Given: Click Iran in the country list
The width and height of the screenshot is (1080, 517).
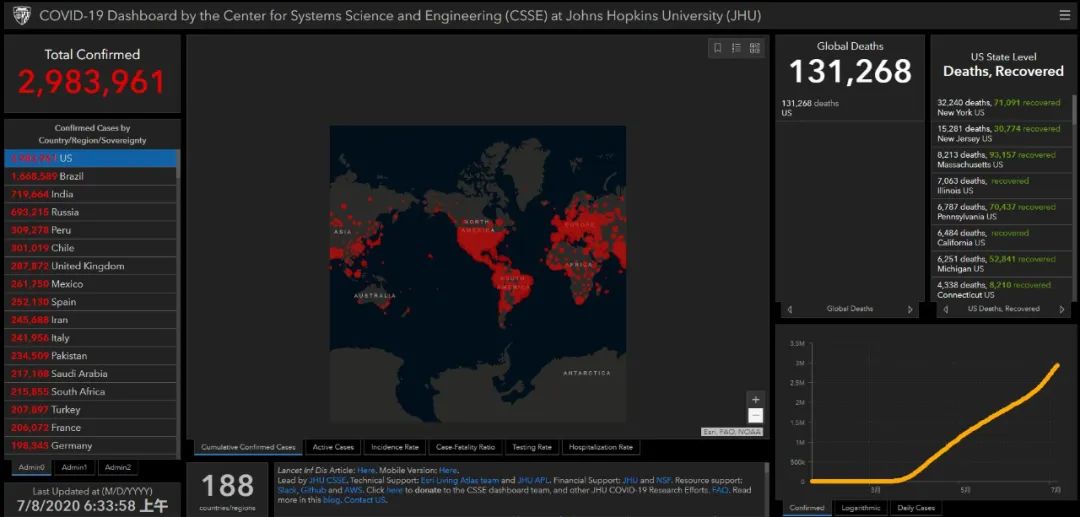Looking at the screenshot, I should (90, 319).
